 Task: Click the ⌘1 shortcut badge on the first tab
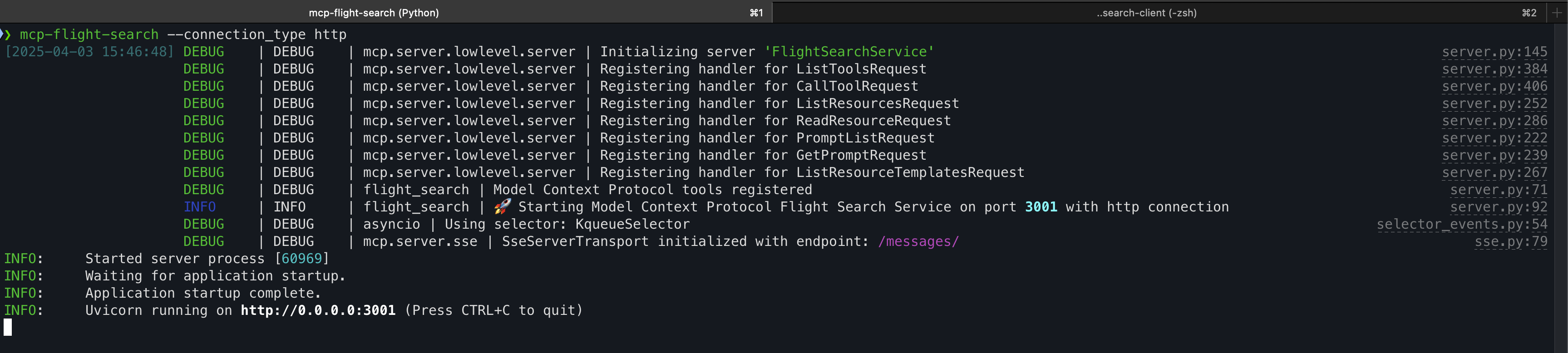pyautogui.click(x=756, y=12)
